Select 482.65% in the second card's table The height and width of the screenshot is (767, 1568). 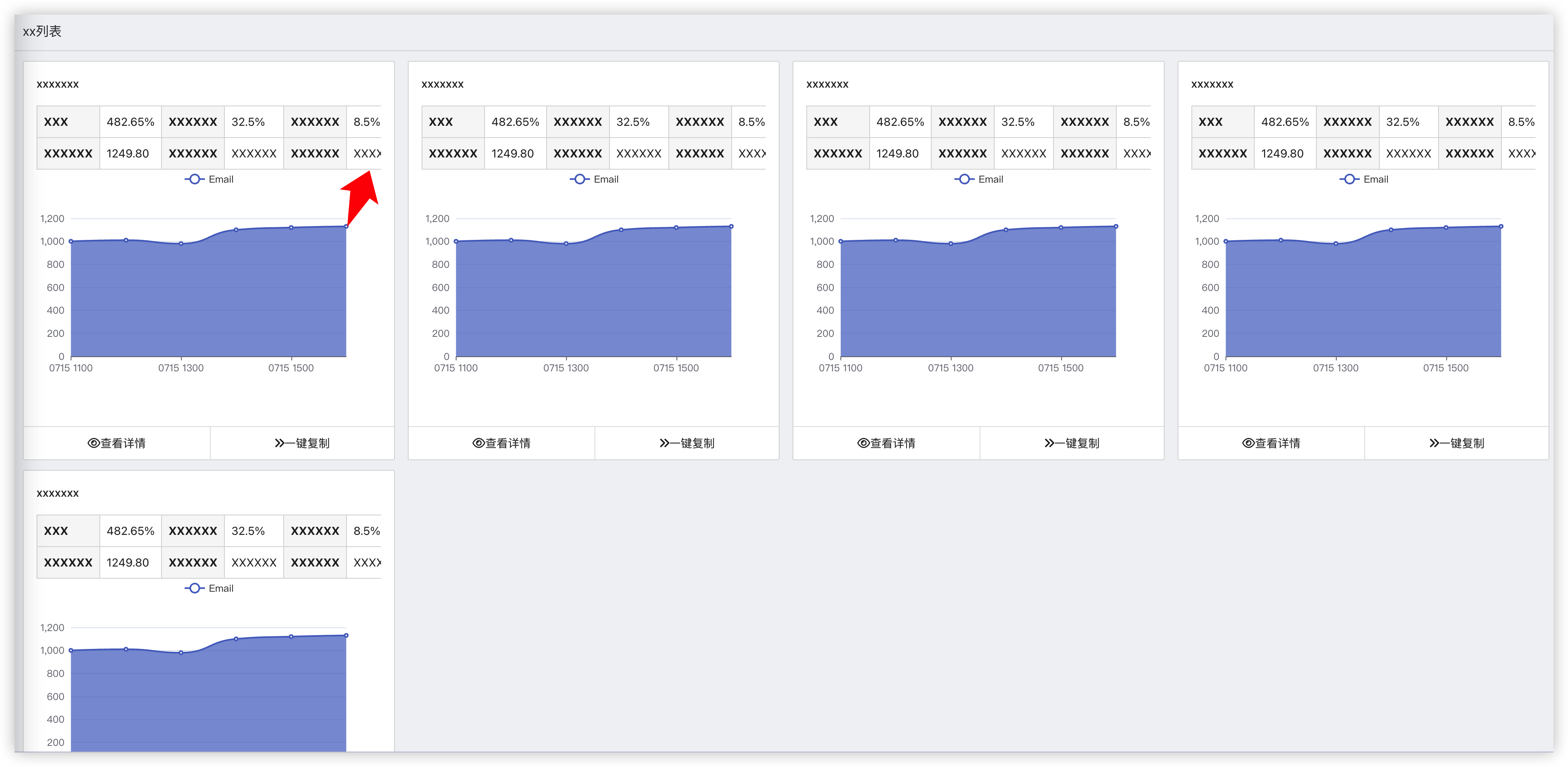pyautogui.click(x=515, y=122)
